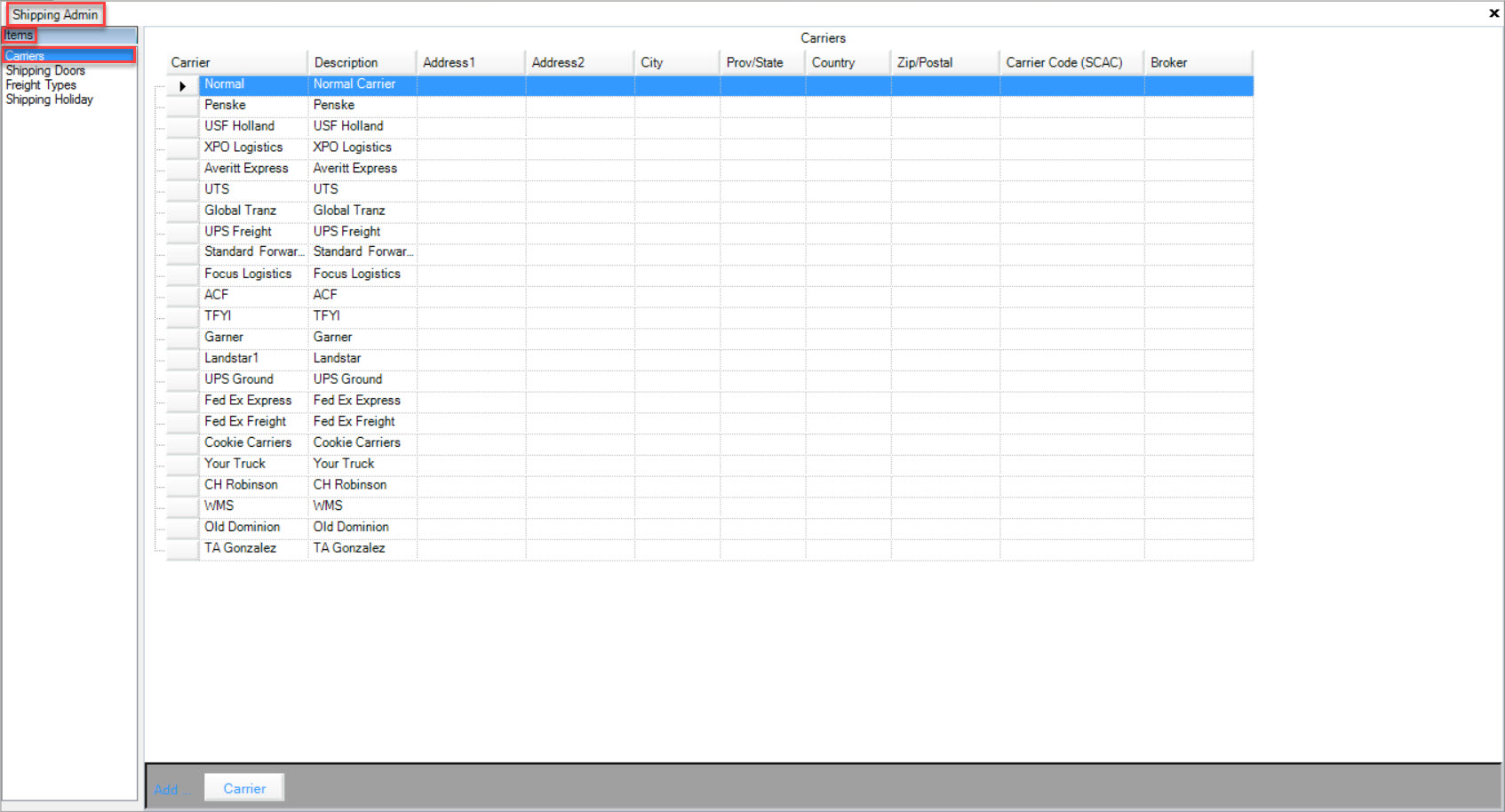Select the Focus Logistics carrier cell

[253, 274]
